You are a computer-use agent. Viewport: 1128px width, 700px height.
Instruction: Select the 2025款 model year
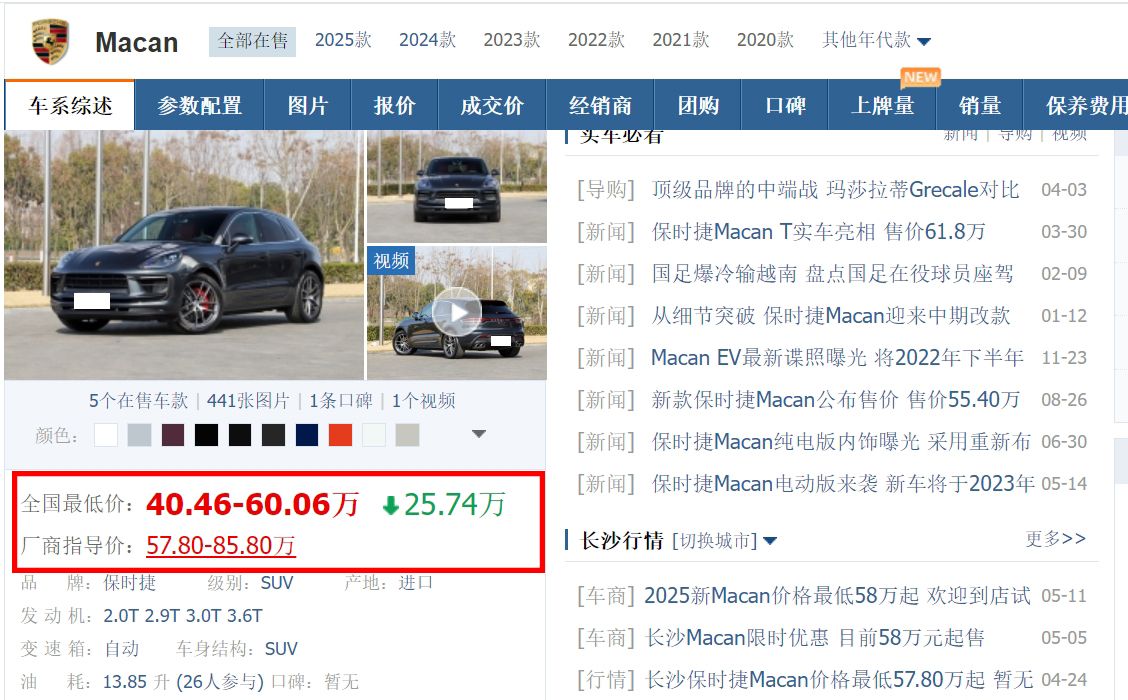point(343,40)
